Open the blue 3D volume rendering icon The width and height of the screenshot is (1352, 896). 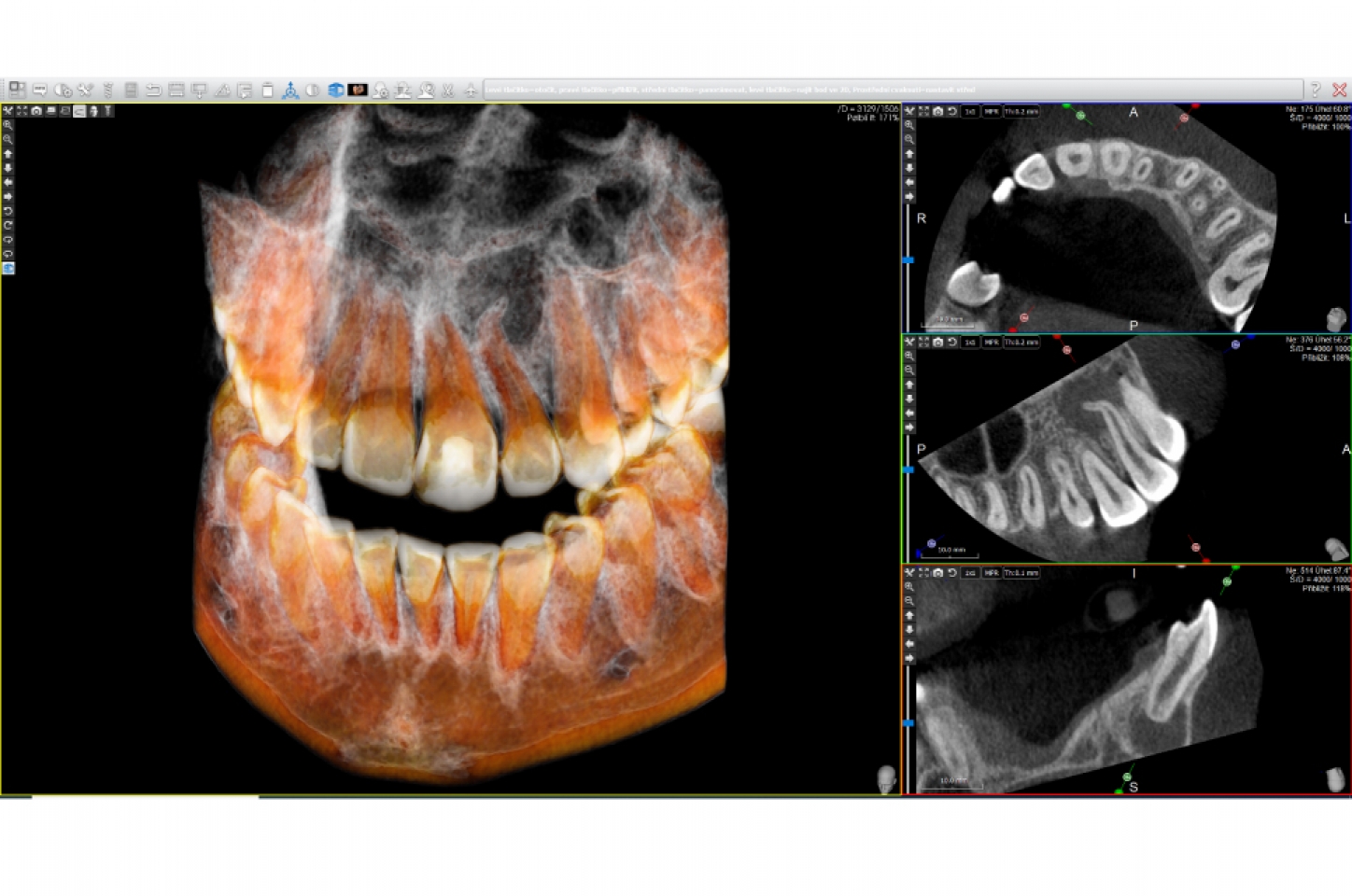(x=336, y=90)
